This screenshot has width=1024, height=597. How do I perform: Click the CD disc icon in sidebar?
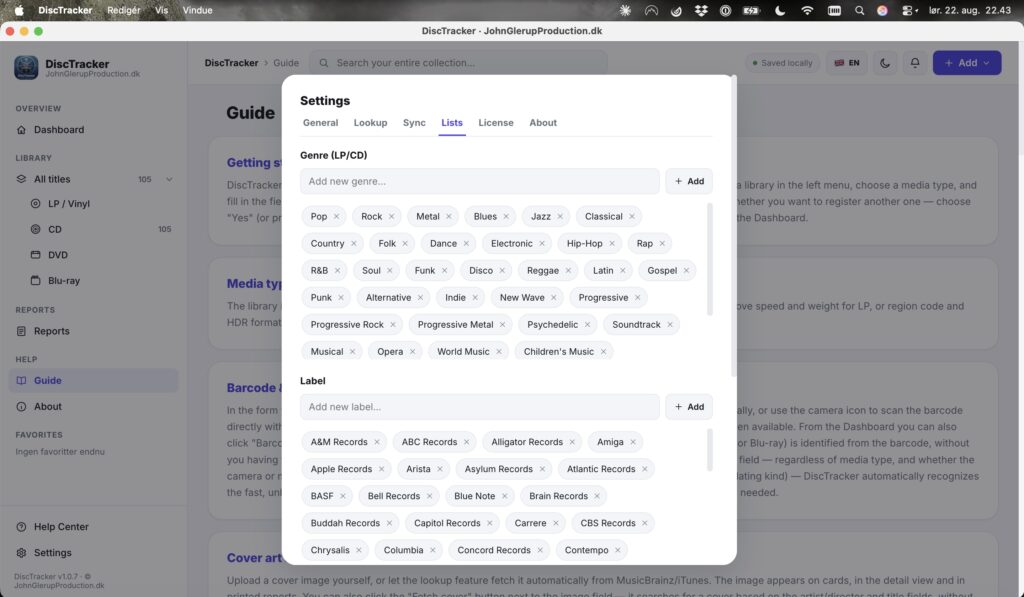(x=35, y=229)
